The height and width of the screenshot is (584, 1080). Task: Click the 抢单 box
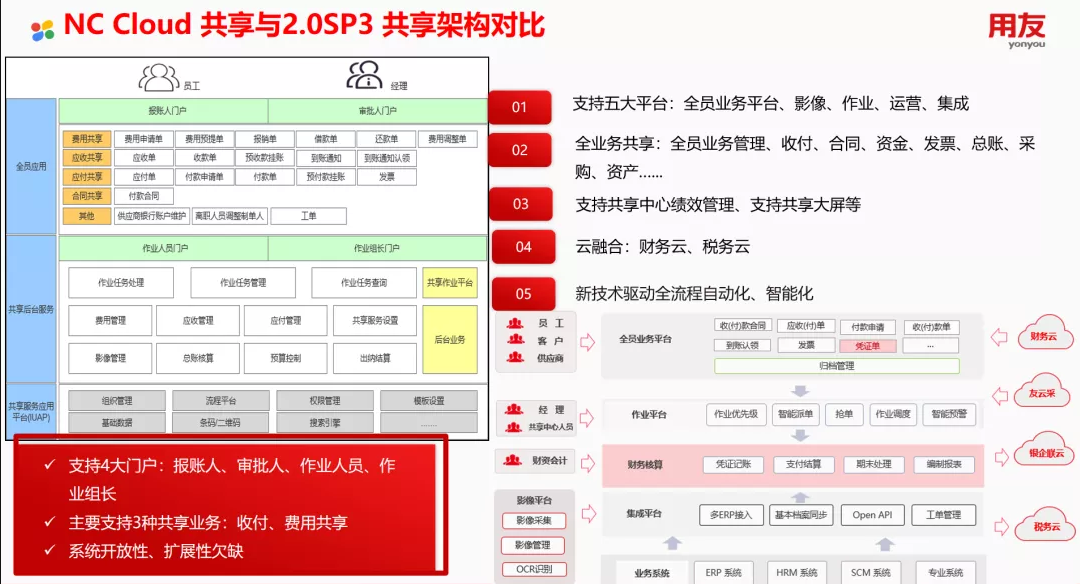[x=844, y=414]
